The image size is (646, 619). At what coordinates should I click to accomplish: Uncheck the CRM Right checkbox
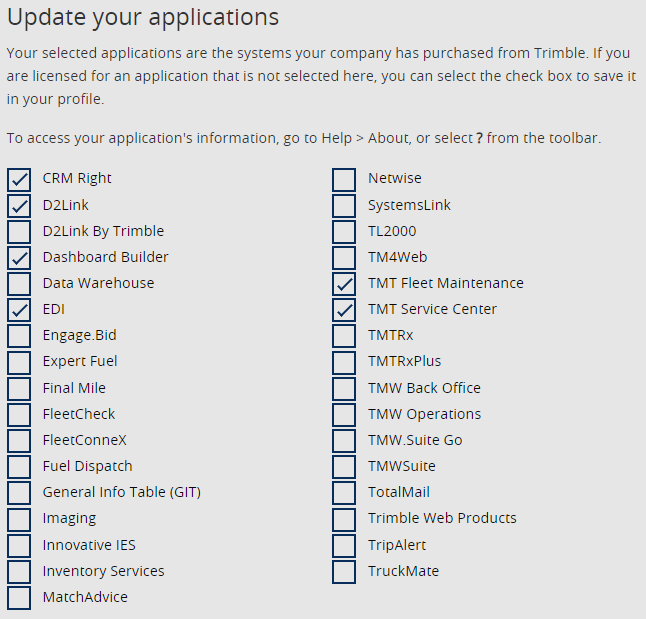[19, 179]
